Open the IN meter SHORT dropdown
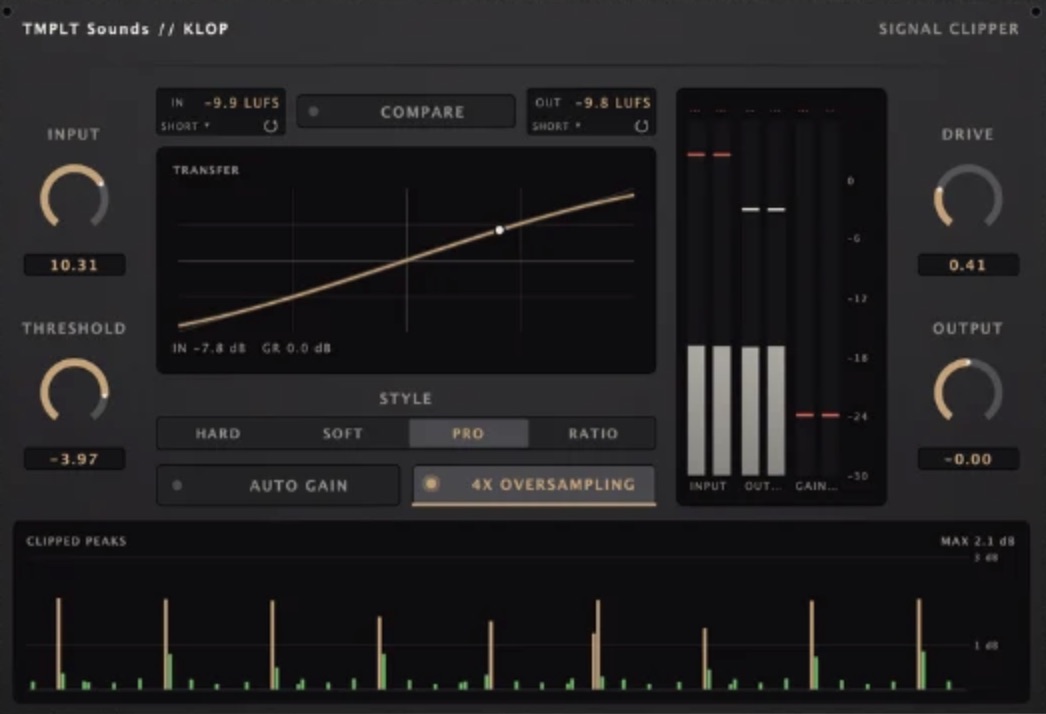The image size is (1046, 714). [x=185, y=126]
